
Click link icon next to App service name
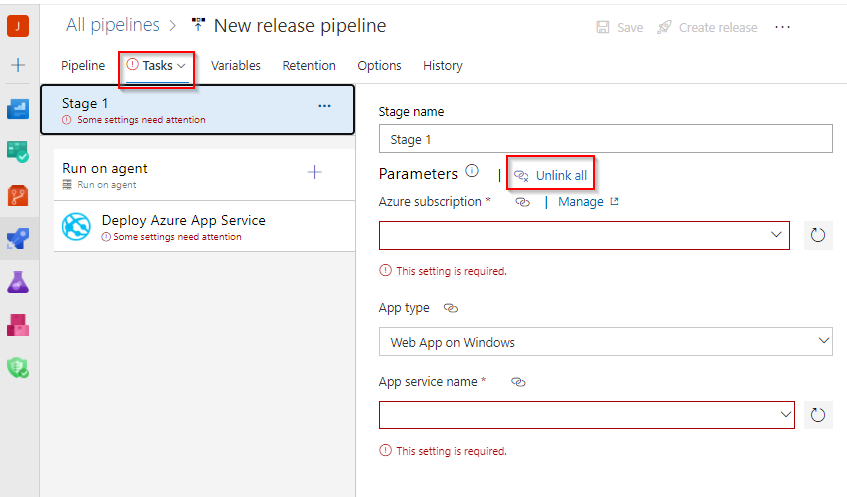tap(518, 382)
